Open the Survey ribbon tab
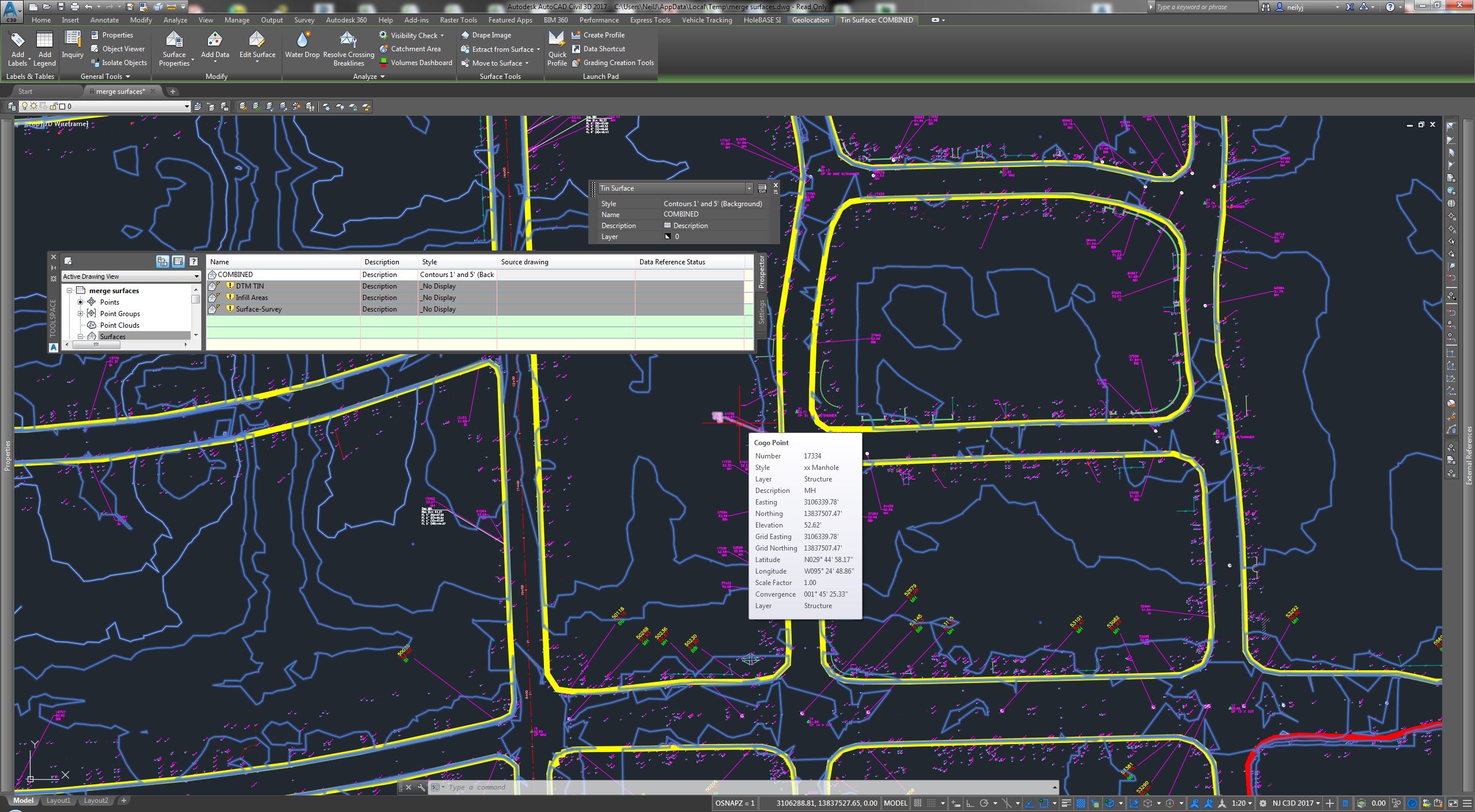 tap(304, 20)
